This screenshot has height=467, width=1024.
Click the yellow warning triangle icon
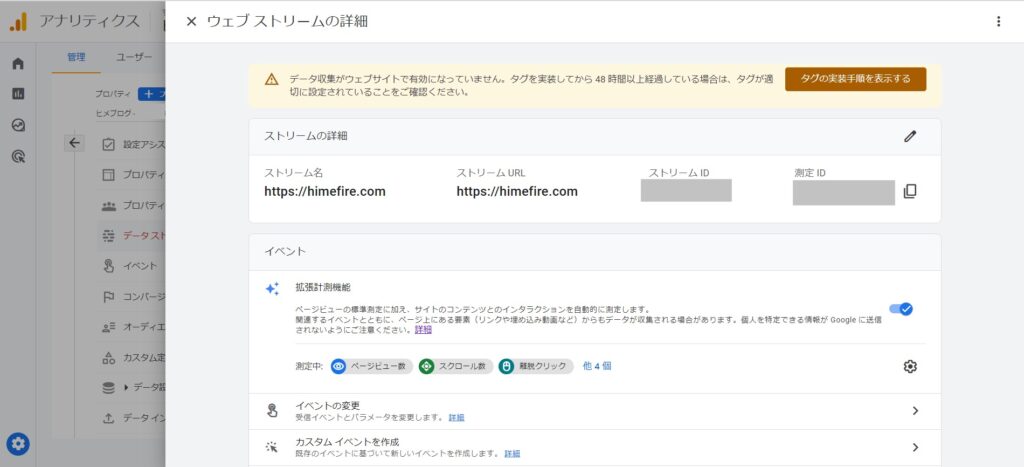coord(272,80)
